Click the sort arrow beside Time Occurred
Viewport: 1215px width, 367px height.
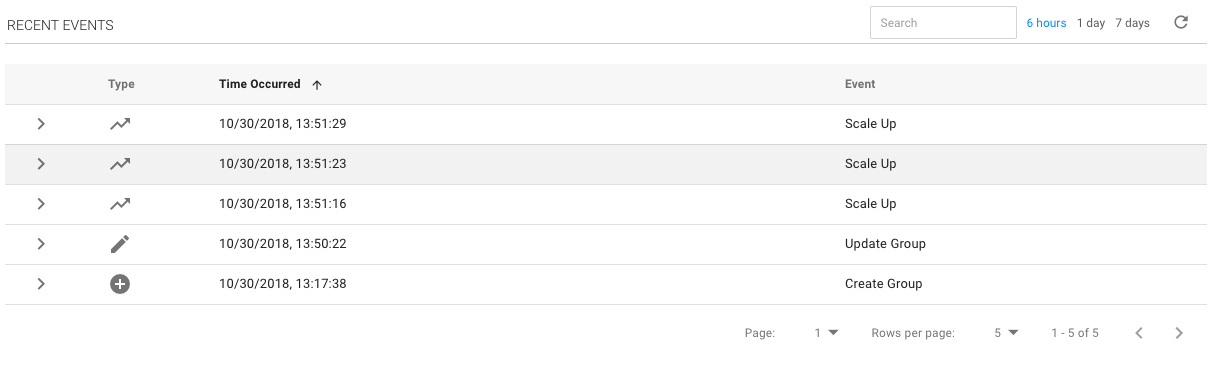(x=317, y=85)
